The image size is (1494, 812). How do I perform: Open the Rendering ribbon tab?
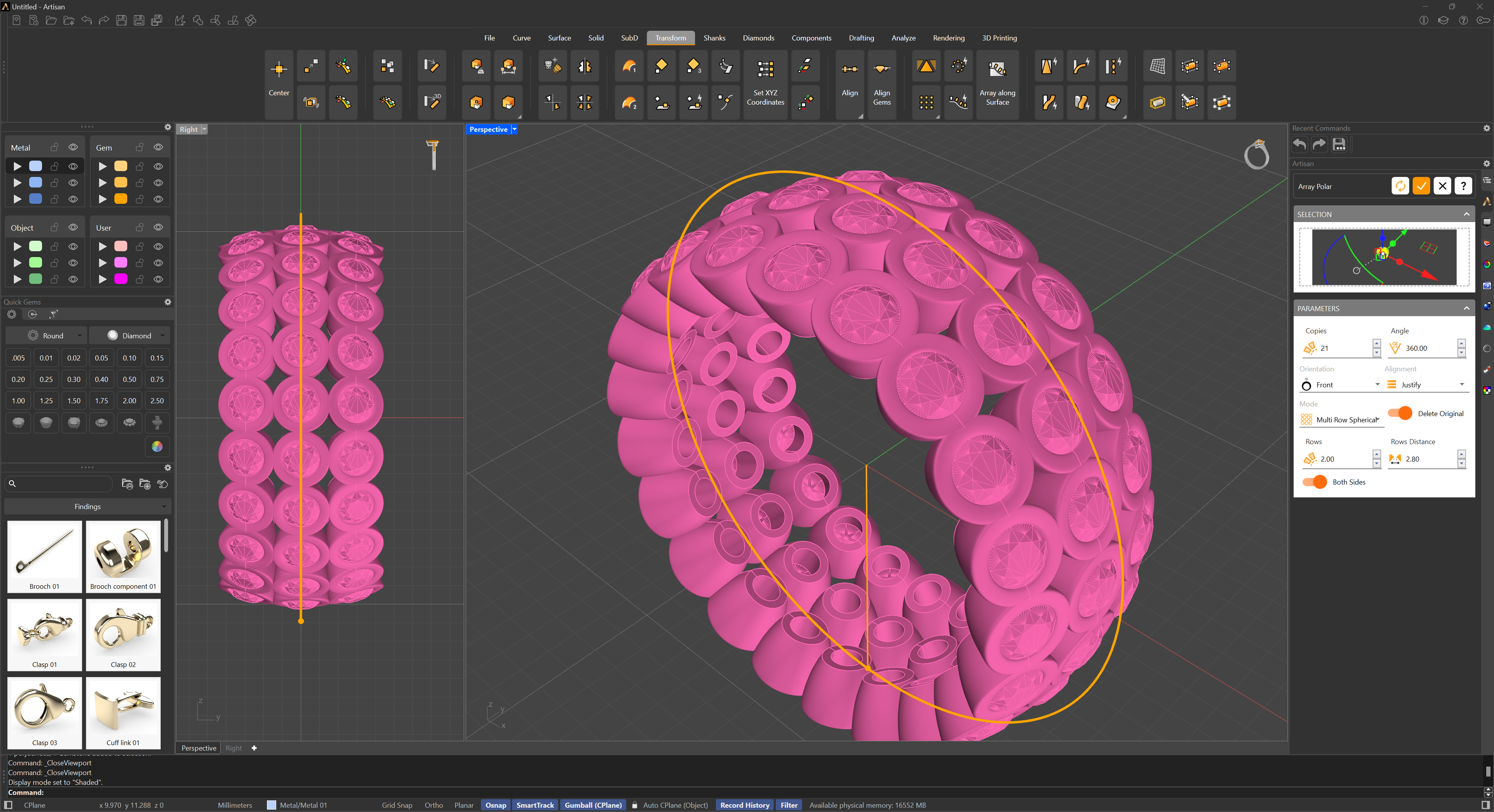point(948,38)
